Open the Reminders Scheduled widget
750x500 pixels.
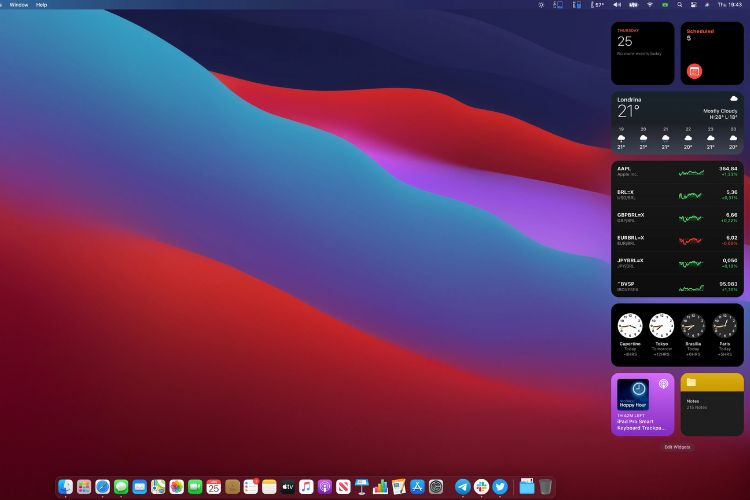pos(712,53)
